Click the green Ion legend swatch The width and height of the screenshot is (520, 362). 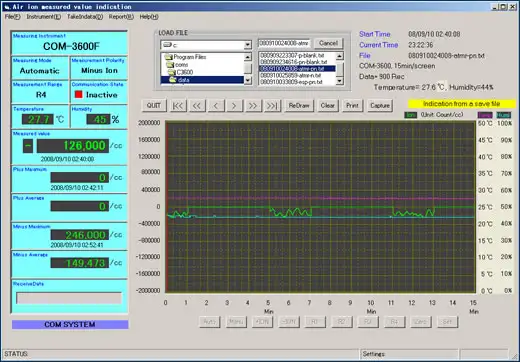pyautogui.click(x=411, y=115)
